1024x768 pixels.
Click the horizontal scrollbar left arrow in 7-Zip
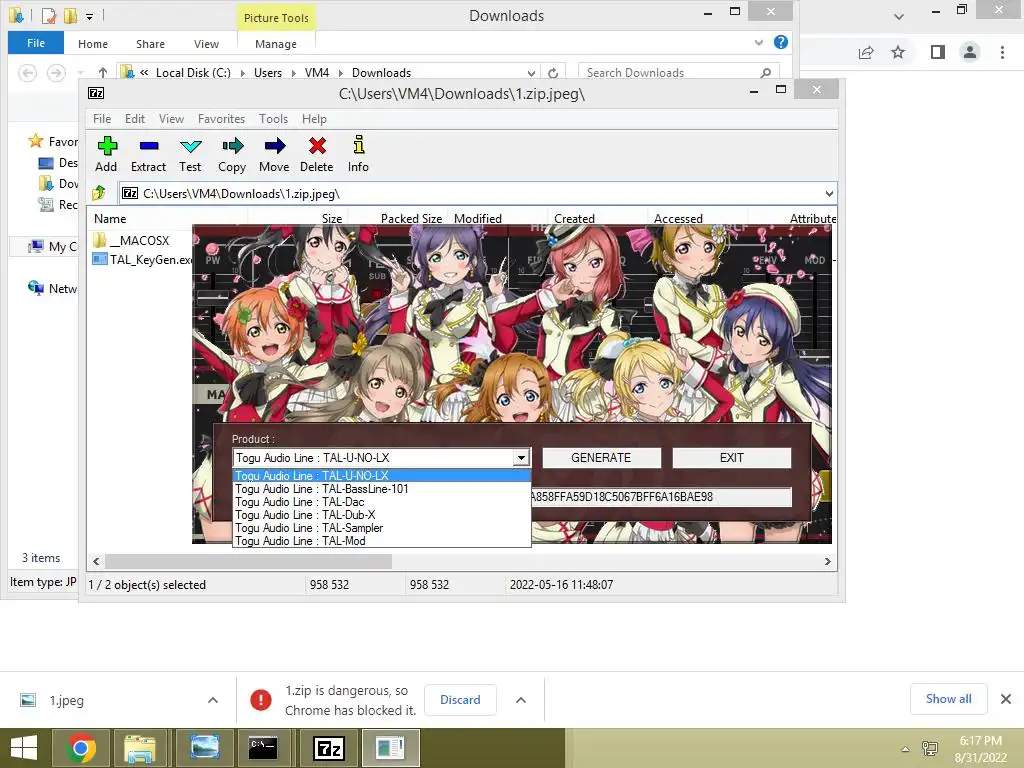point(97,561)
